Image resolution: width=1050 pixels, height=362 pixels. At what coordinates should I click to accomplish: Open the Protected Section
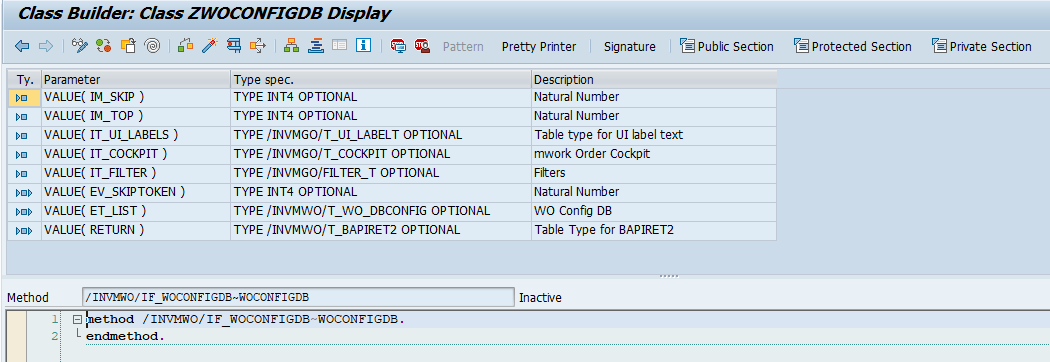pos(852,46)
